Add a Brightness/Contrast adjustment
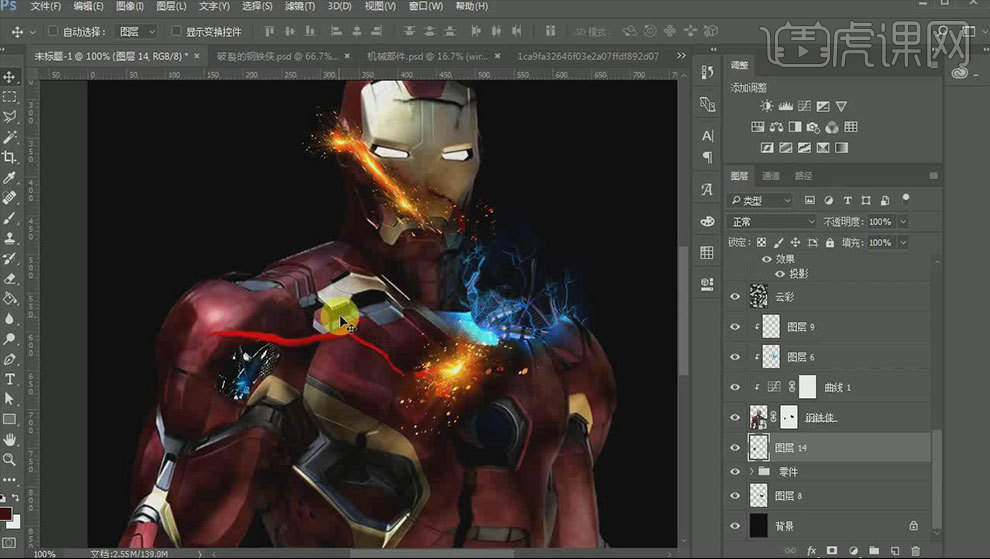 766,106
